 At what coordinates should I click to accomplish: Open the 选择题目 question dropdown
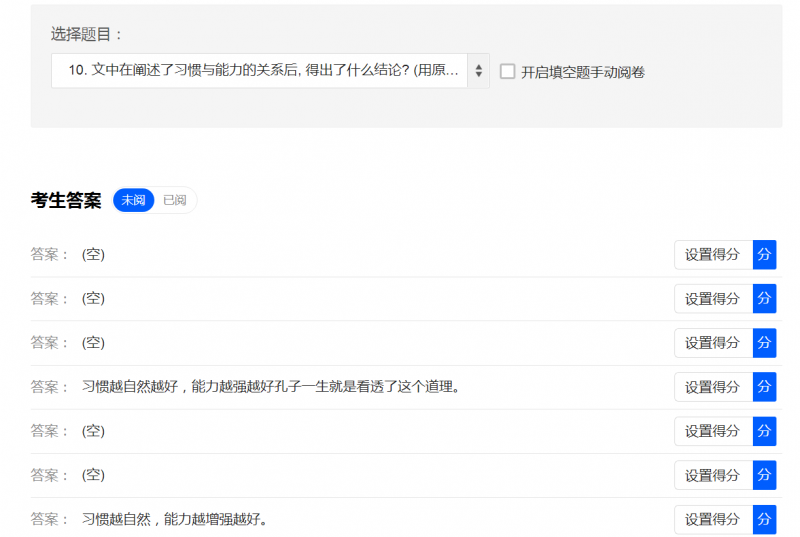(270, 71)
